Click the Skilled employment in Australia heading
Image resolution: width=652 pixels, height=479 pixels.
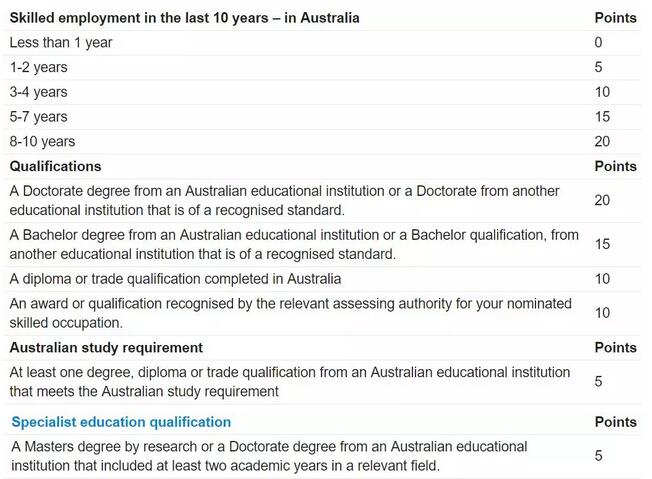(184, 18)
